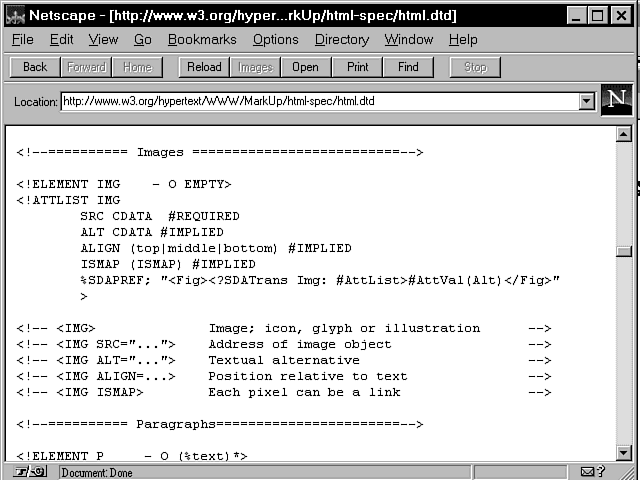Open the mail envelope icon in status bar
The height and width of the screenshot is (480, 640).
click(x=587, y=472)
